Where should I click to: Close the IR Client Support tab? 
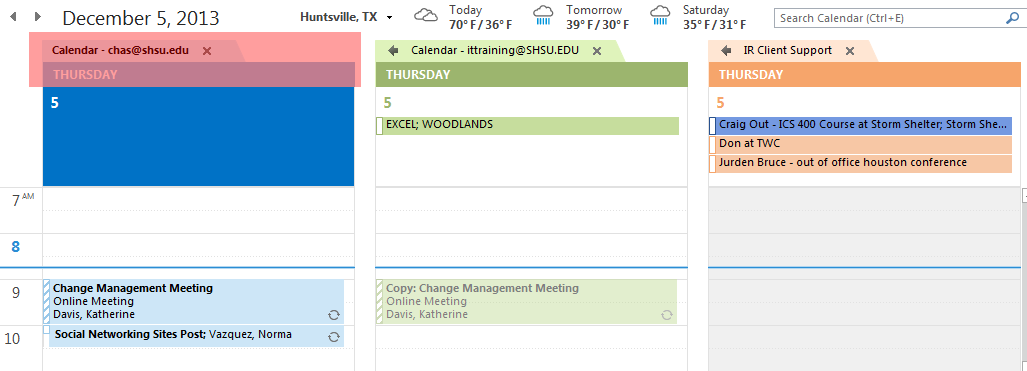tap(850, 50)
